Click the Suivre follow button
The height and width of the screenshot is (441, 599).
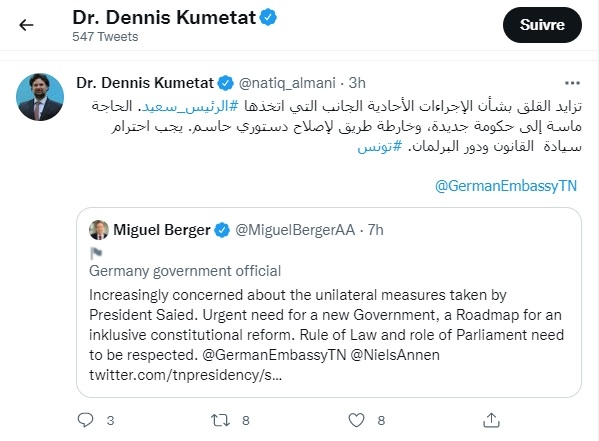coord(542,25)
